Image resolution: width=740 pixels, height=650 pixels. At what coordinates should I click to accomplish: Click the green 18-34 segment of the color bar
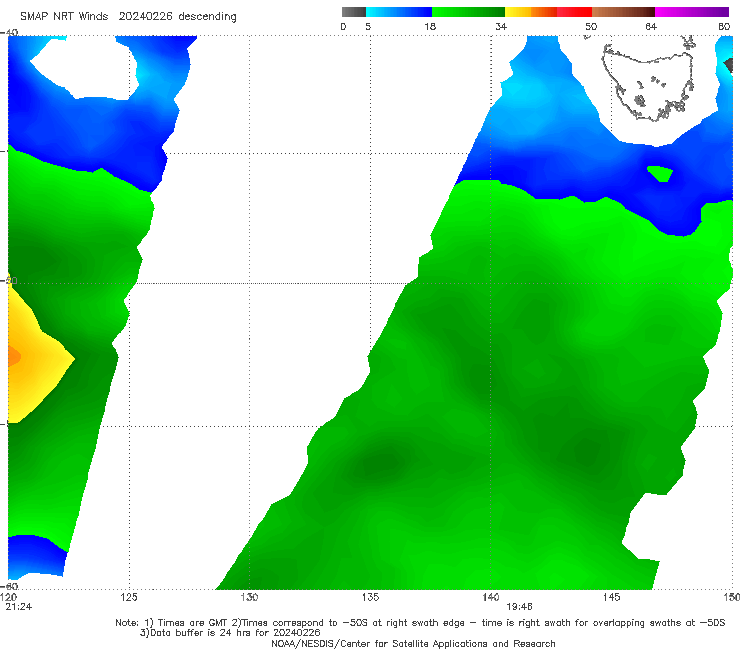coord(468,12)
